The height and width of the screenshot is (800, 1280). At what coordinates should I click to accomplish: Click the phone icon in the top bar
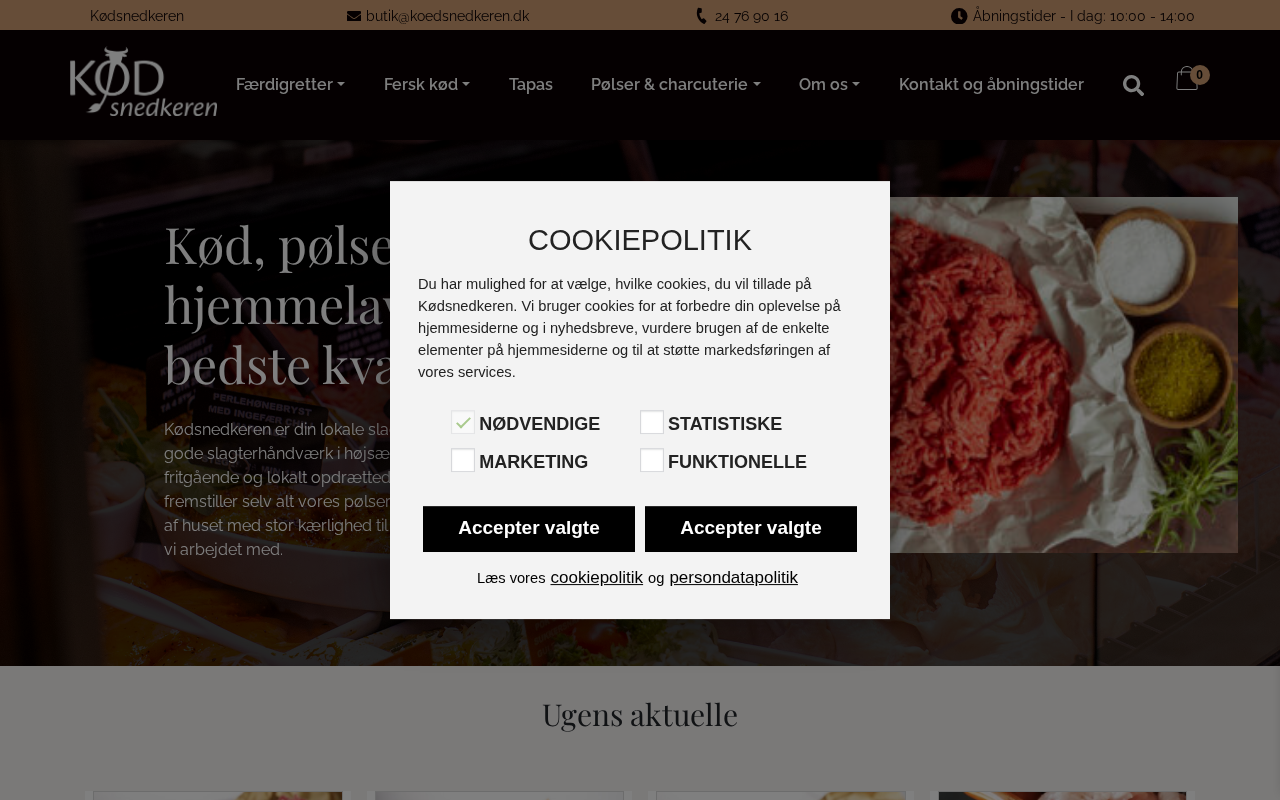pos(701,16)
